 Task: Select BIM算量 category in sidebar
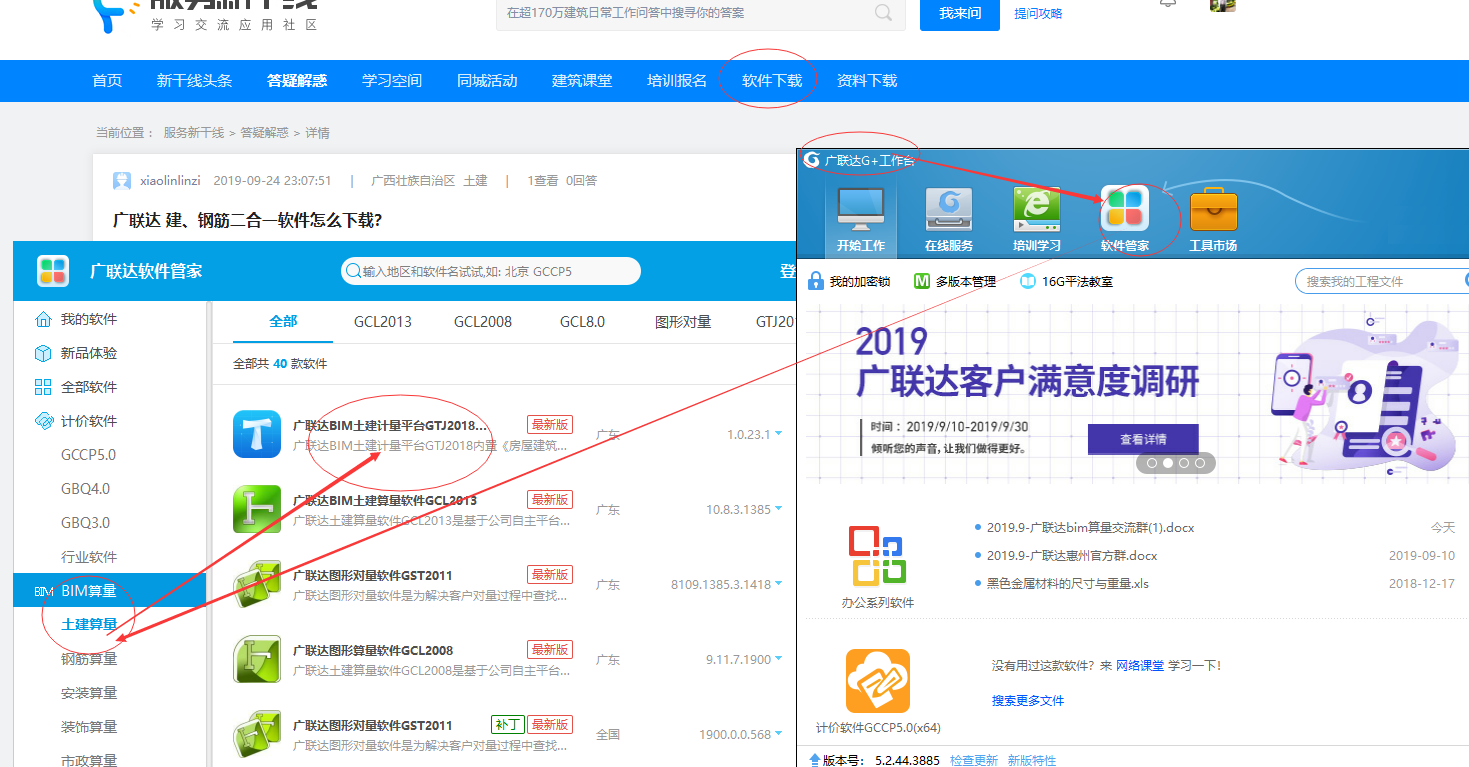coord(110,591)
